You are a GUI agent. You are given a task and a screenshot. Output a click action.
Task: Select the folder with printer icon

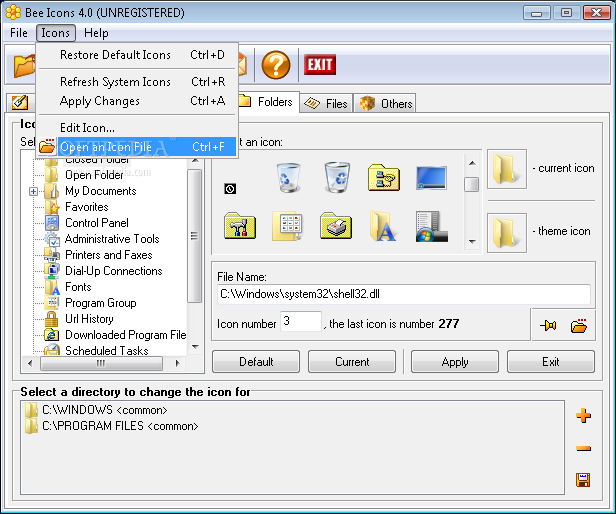click(x=336, y=226)
